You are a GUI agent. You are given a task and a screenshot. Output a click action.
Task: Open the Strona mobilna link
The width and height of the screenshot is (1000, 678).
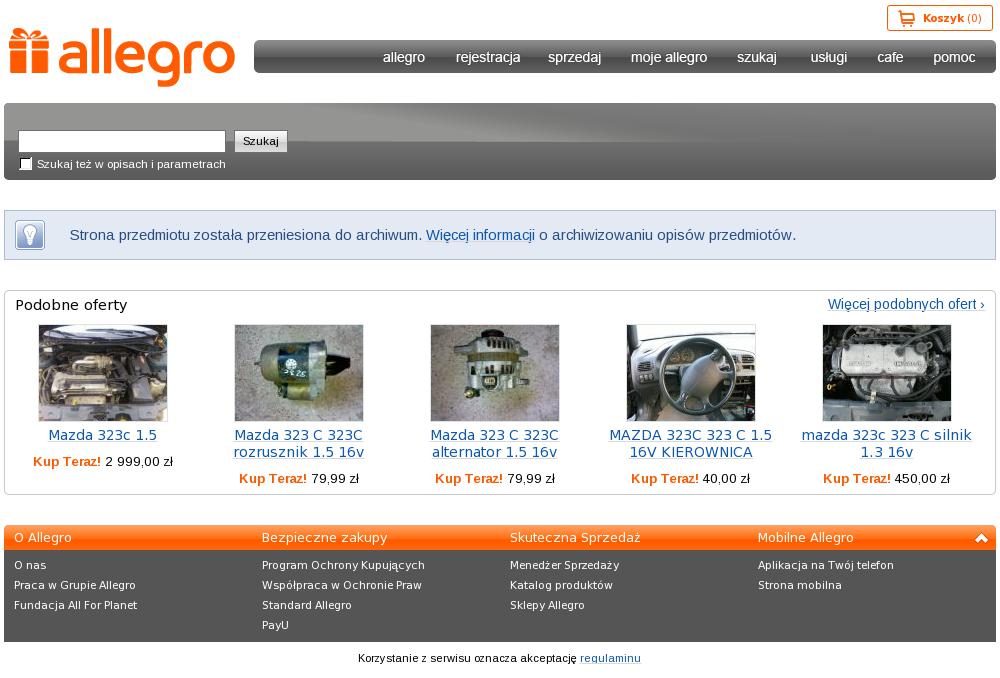click(x=800, y=585)
